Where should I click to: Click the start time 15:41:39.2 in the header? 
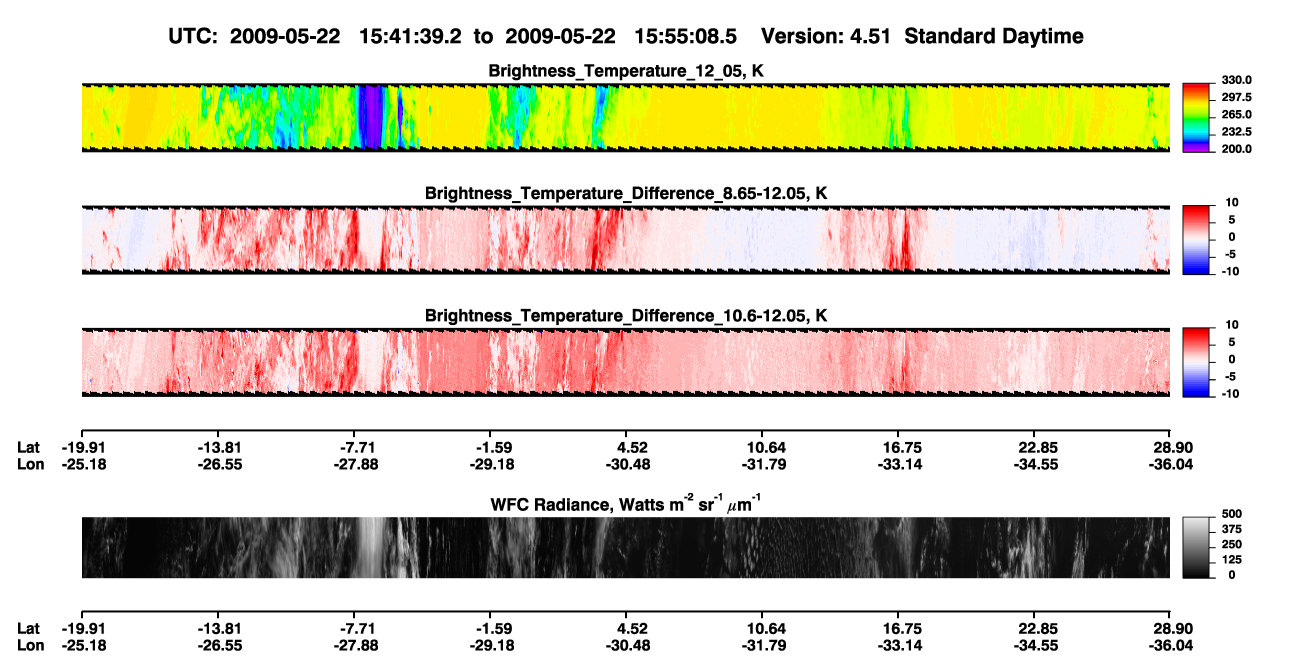click(410, 36)
